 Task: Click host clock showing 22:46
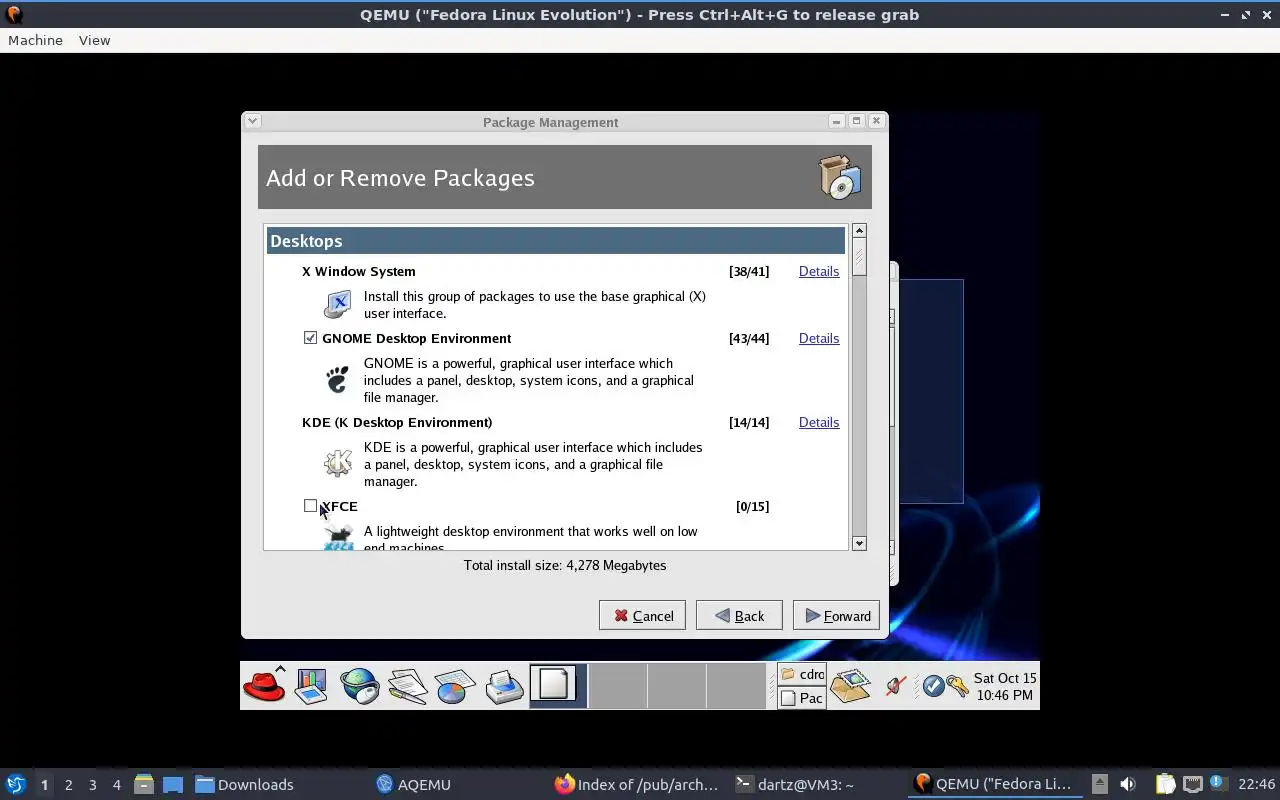1256,784
